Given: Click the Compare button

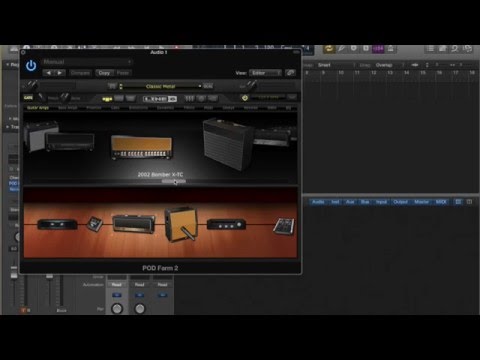Looking at the screenshot, I should pyautogui.click(x=80, y=73).
